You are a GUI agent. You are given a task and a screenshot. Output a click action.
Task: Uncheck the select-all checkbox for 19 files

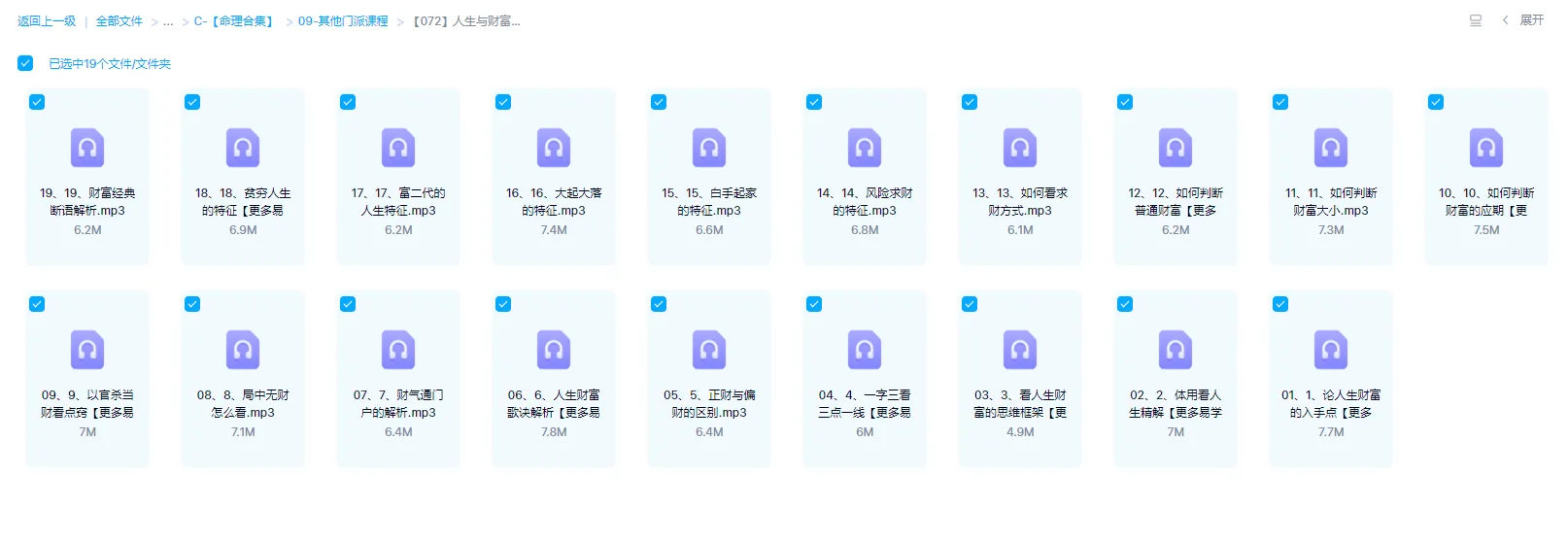(25, 63)
